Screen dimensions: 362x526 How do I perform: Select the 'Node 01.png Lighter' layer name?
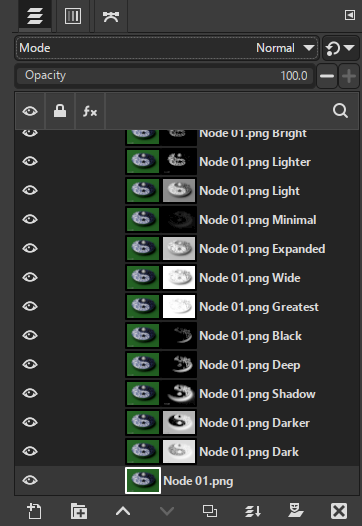coord(255,162)
